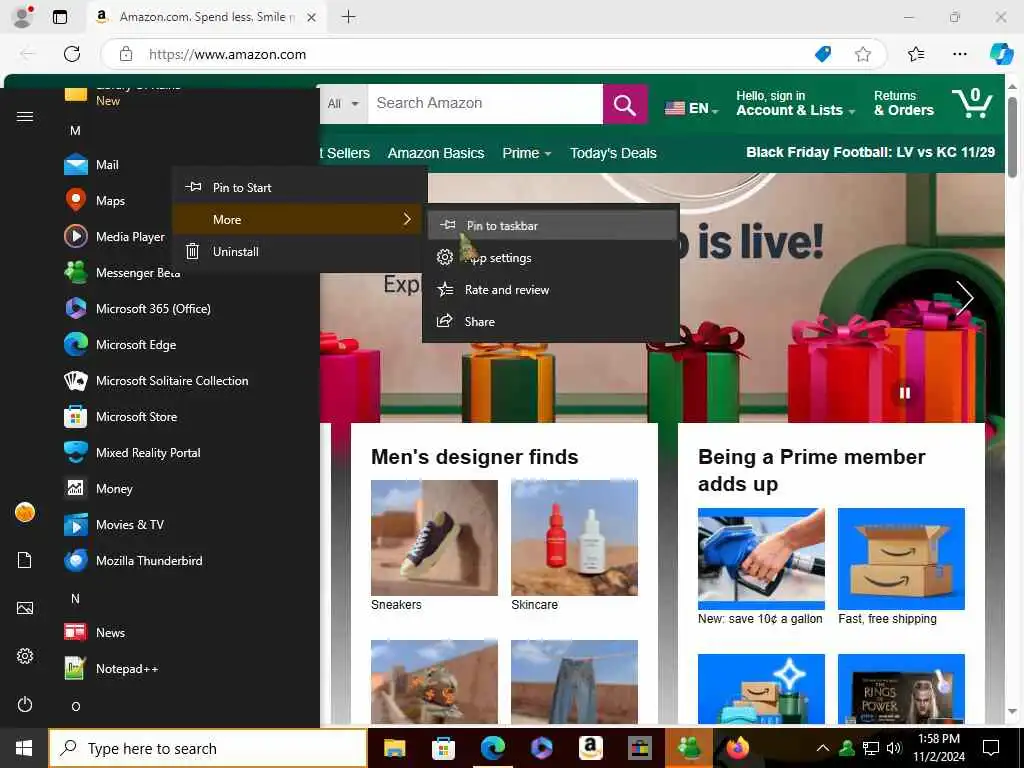Open Today's Deals link
1024x768 pixels.
[x=613, y=153]
